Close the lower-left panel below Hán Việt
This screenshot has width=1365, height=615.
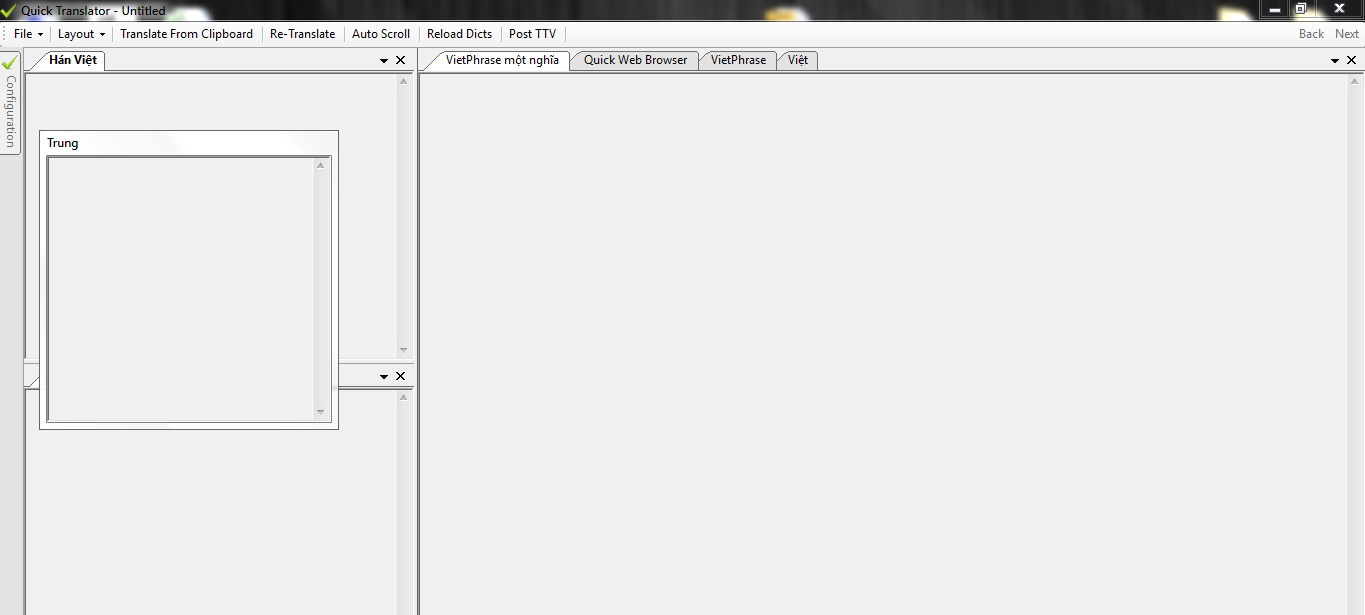click(401, 377)
